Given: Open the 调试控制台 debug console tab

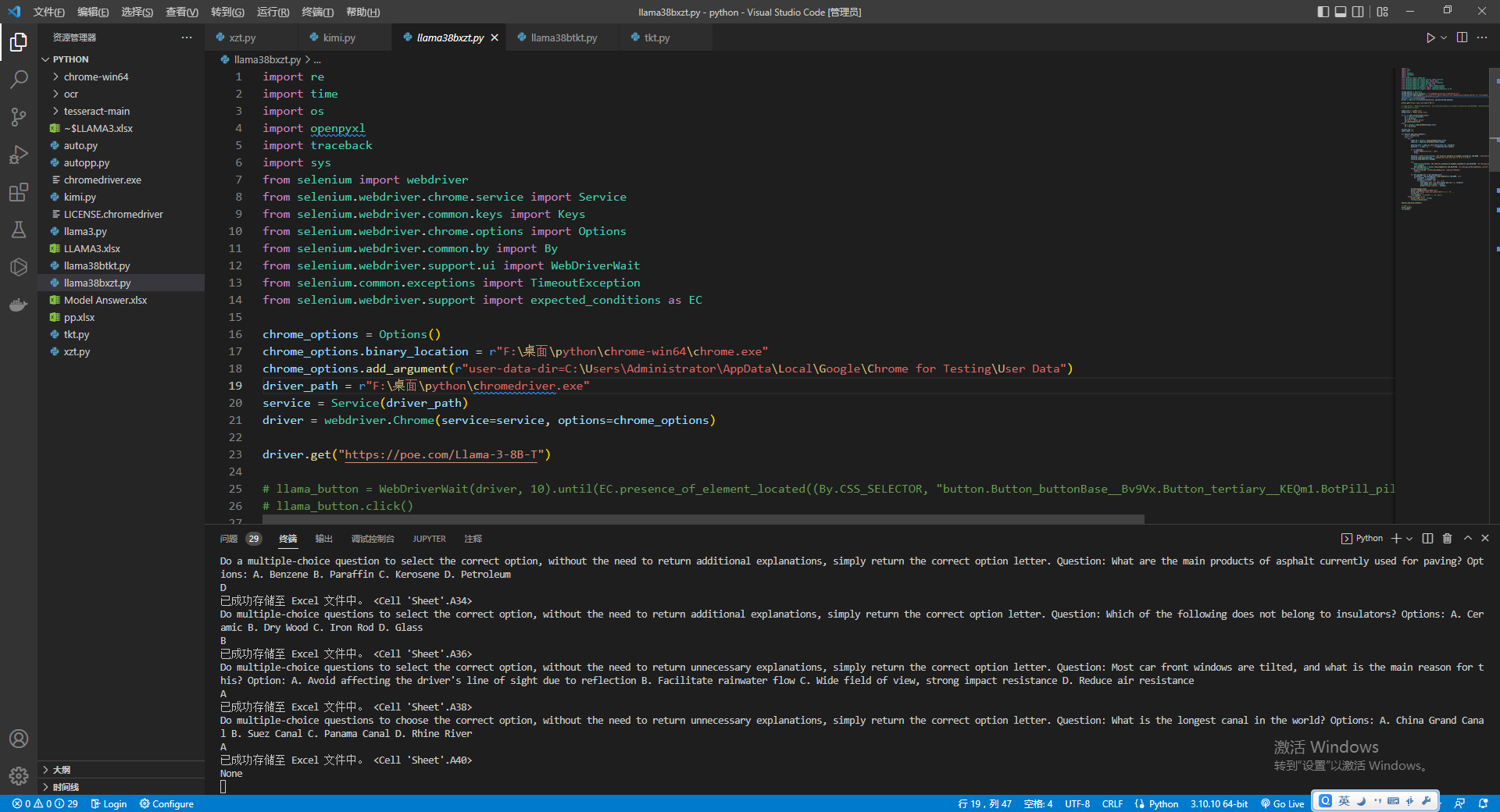Looking at the screenshot, I should click(373, 539).
